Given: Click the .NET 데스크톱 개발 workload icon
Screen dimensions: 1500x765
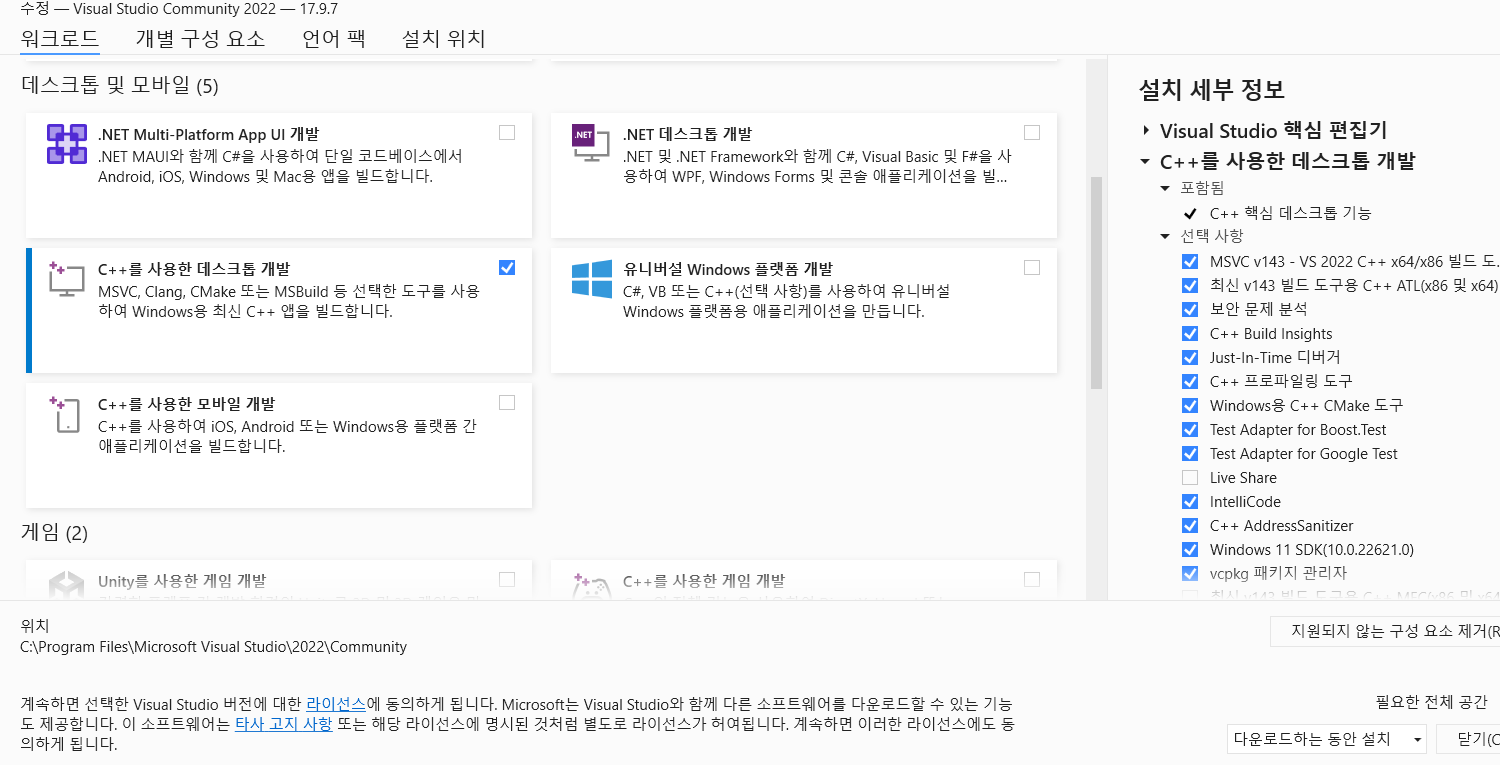Looking at the screenshot, I should click(x=589, y=144).
